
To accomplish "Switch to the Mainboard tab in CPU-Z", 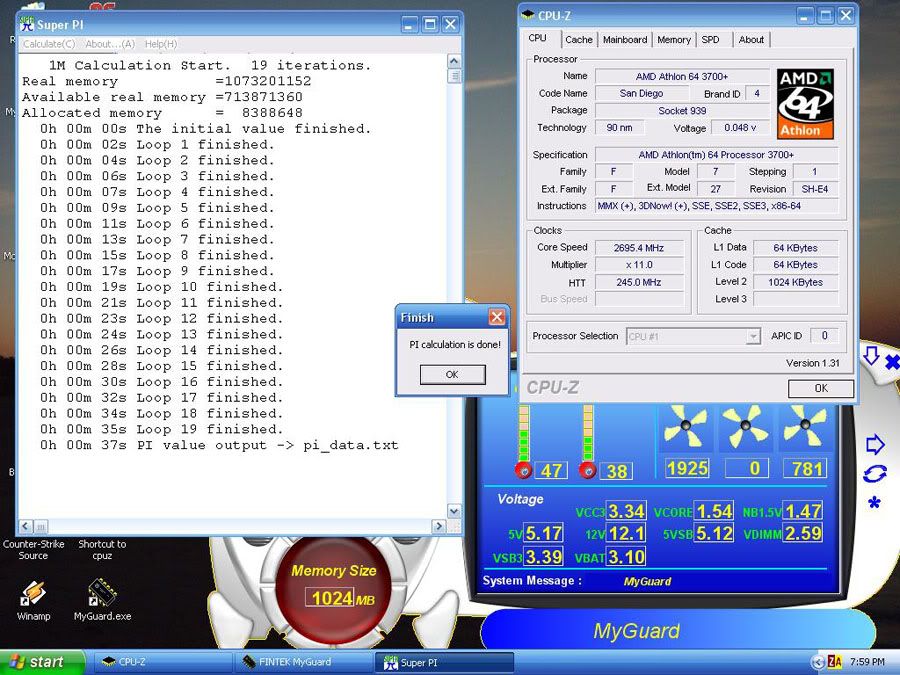I will 625,40.
